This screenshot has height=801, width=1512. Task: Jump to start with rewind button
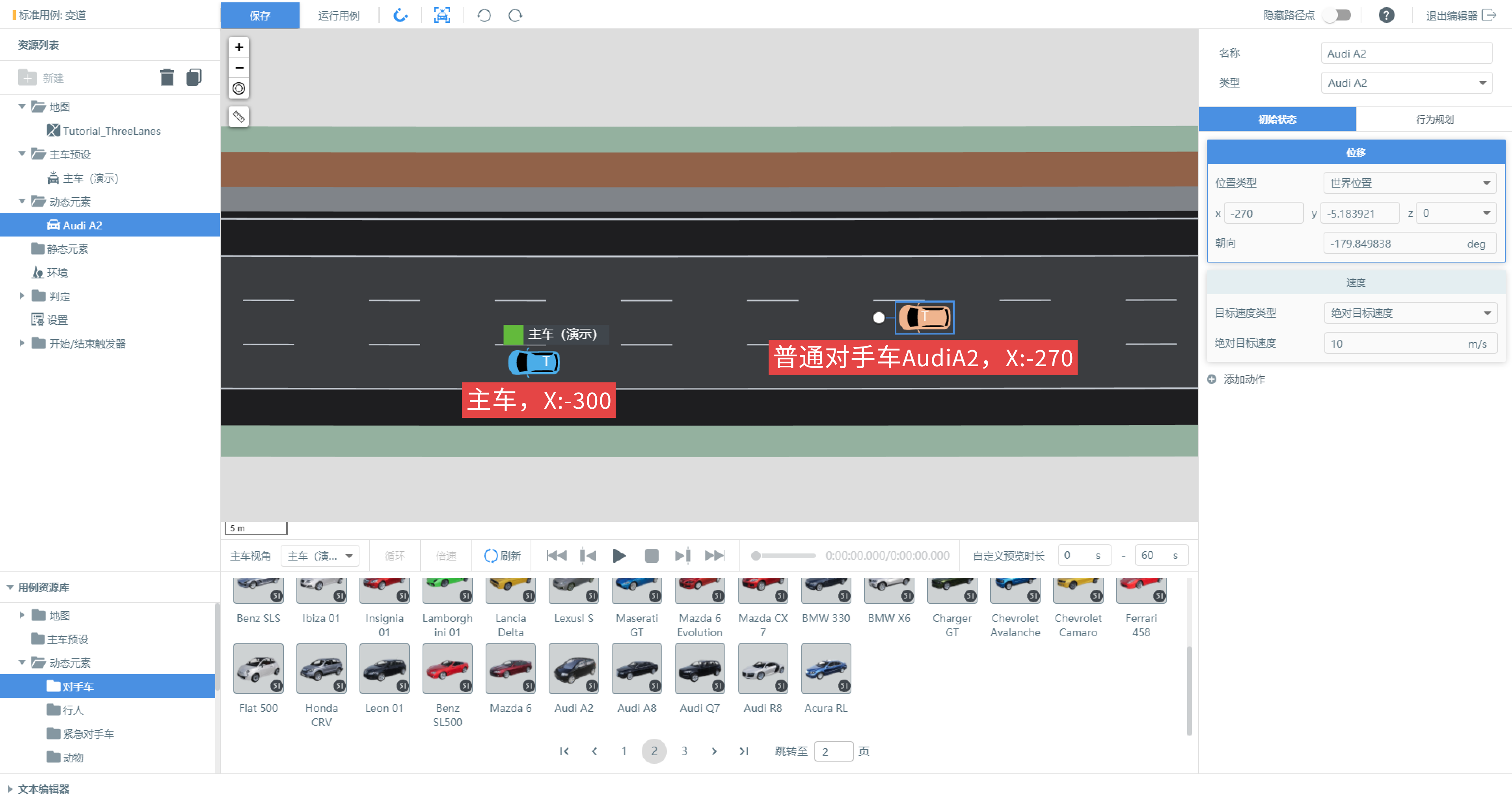[557, 556]
